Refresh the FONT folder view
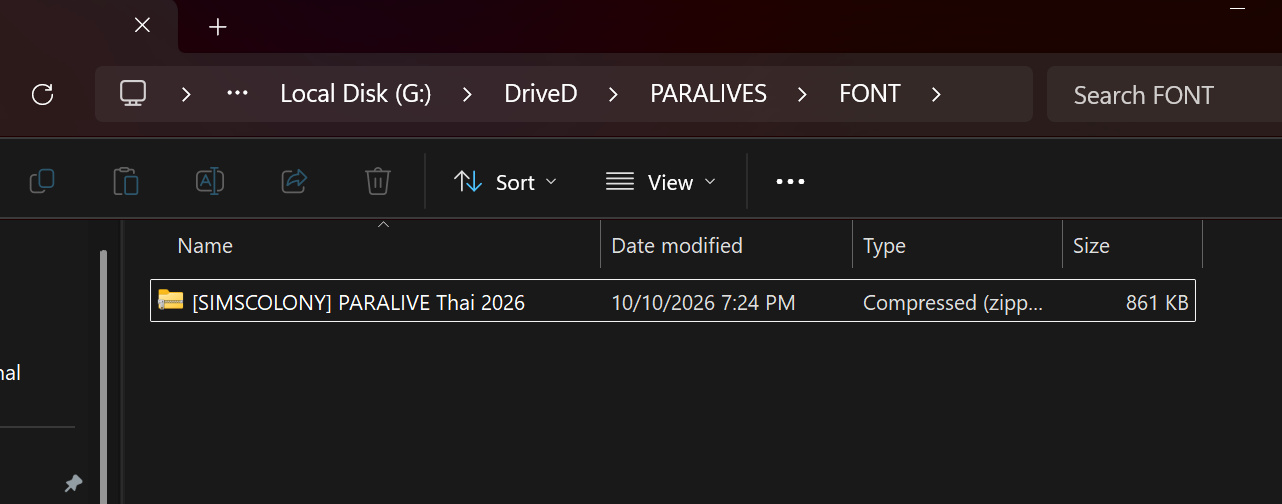Viewport: 1282px width, 504px height. click(42, 94)
